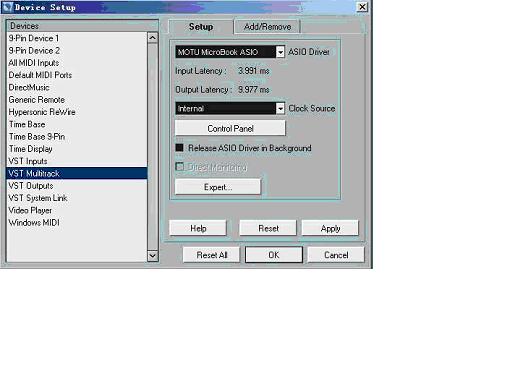Switch to the Setup tab
The width and height of the screenshot is (512, 384).
[201, 27]
